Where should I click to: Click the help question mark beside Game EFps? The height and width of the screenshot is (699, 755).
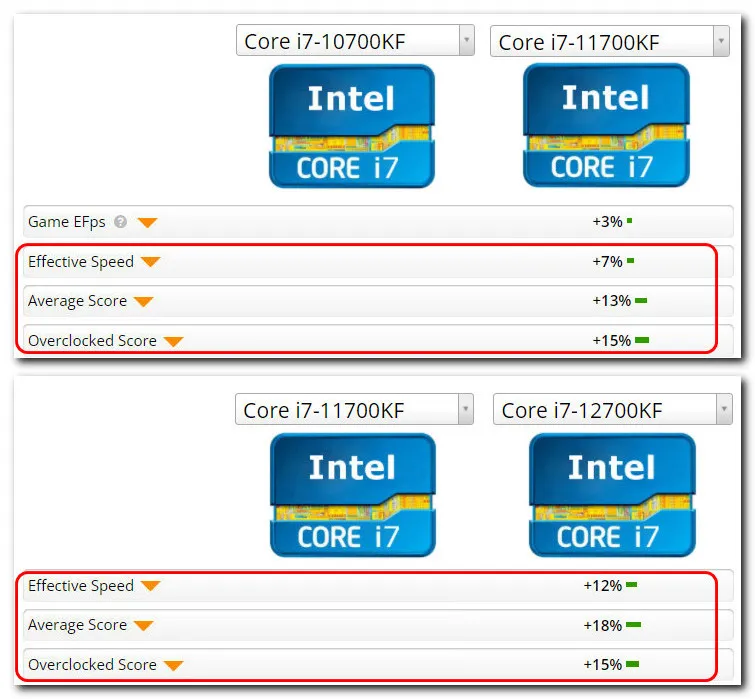tap(121, 222)
